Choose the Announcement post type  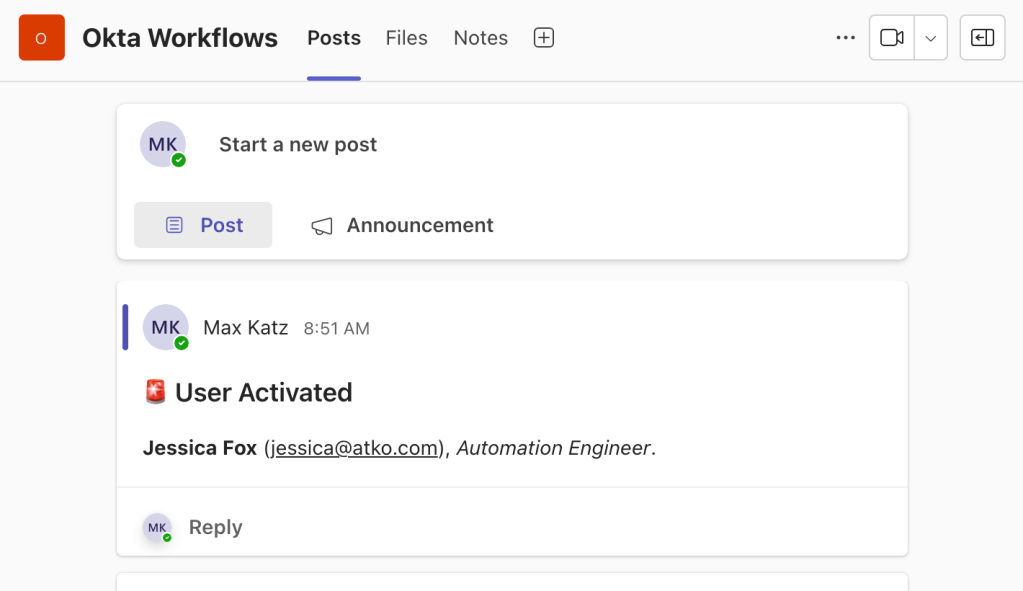tap(402, 225)
